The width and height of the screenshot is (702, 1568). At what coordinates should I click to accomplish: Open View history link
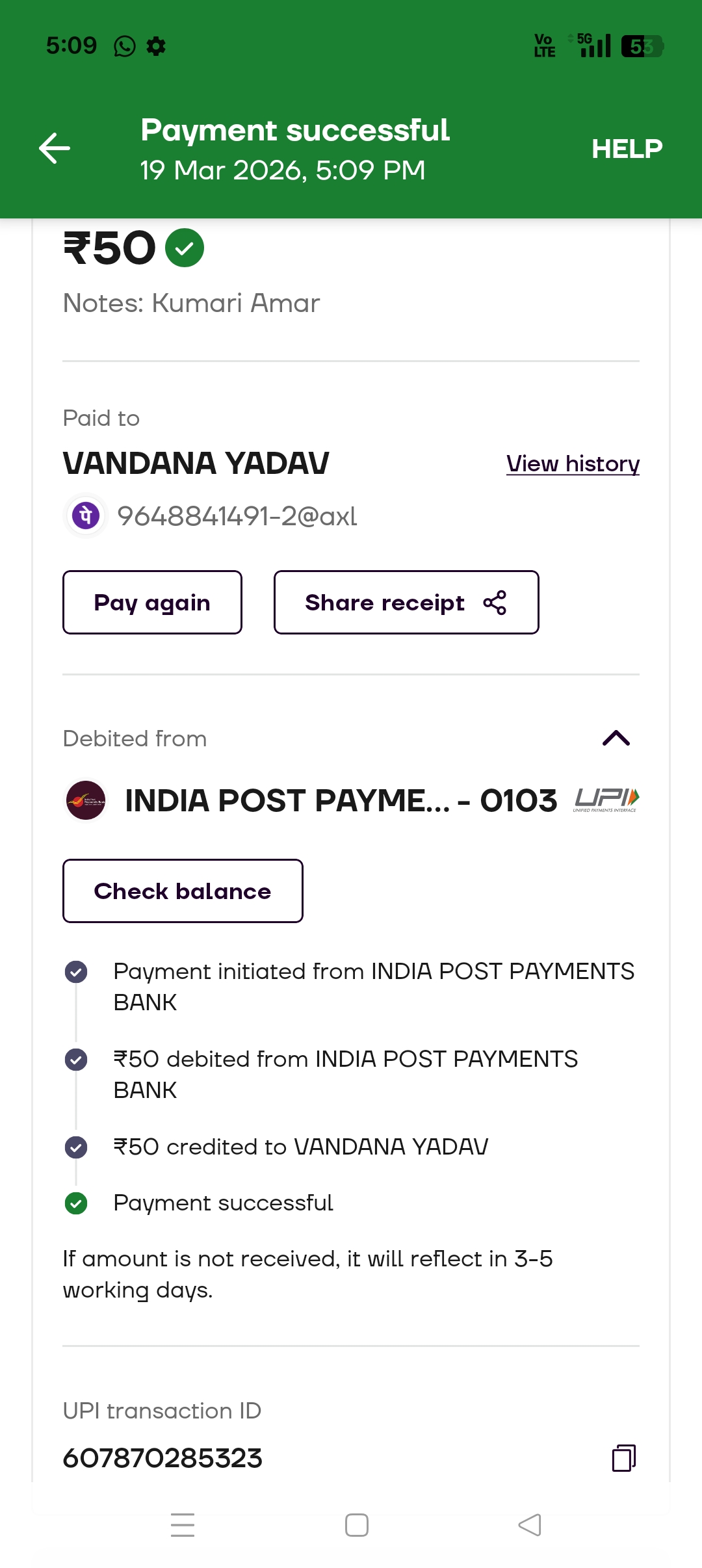tap(573, 464)
